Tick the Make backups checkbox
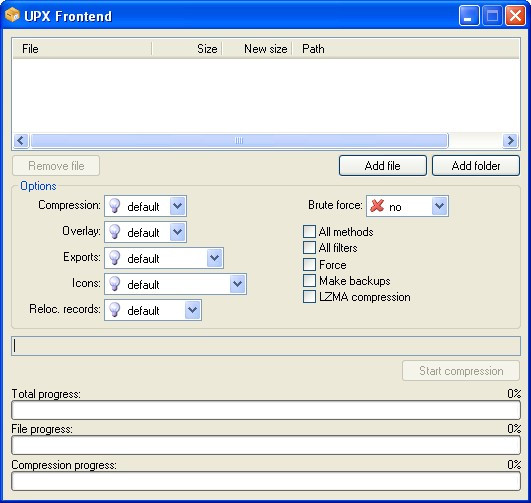The image size is (531, 503). (x=309, y=280)
